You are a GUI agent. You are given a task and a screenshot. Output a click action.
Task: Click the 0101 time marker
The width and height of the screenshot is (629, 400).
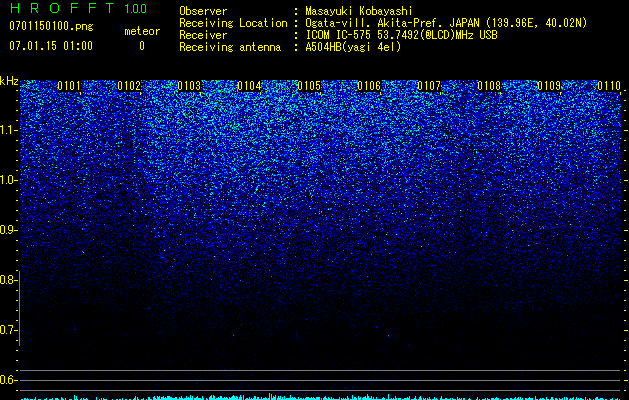pos(69,86)
